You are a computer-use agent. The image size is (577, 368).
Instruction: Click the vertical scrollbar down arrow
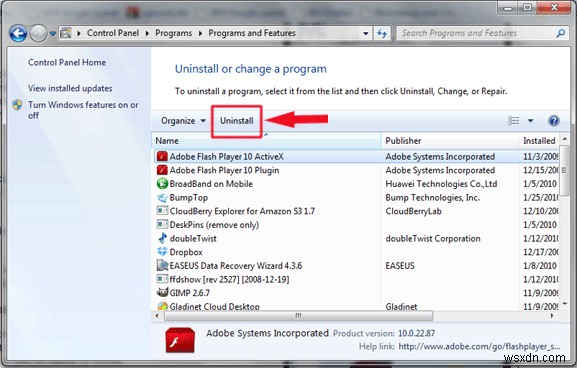565,304
